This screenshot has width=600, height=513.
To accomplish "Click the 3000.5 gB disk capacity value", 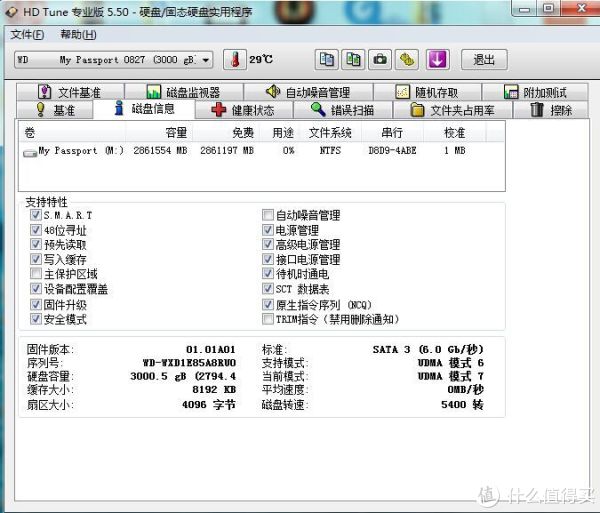I will tap(183, 376).
